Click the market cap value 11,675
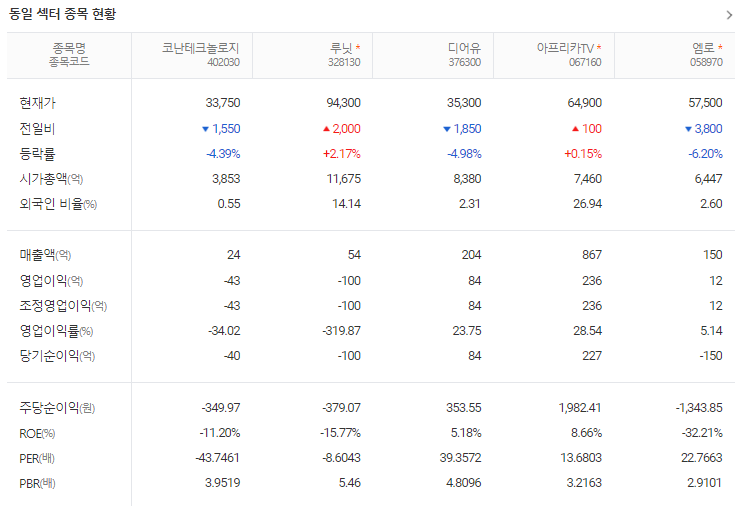Viewport: 738px width, 506px height. tap(344, 179)
